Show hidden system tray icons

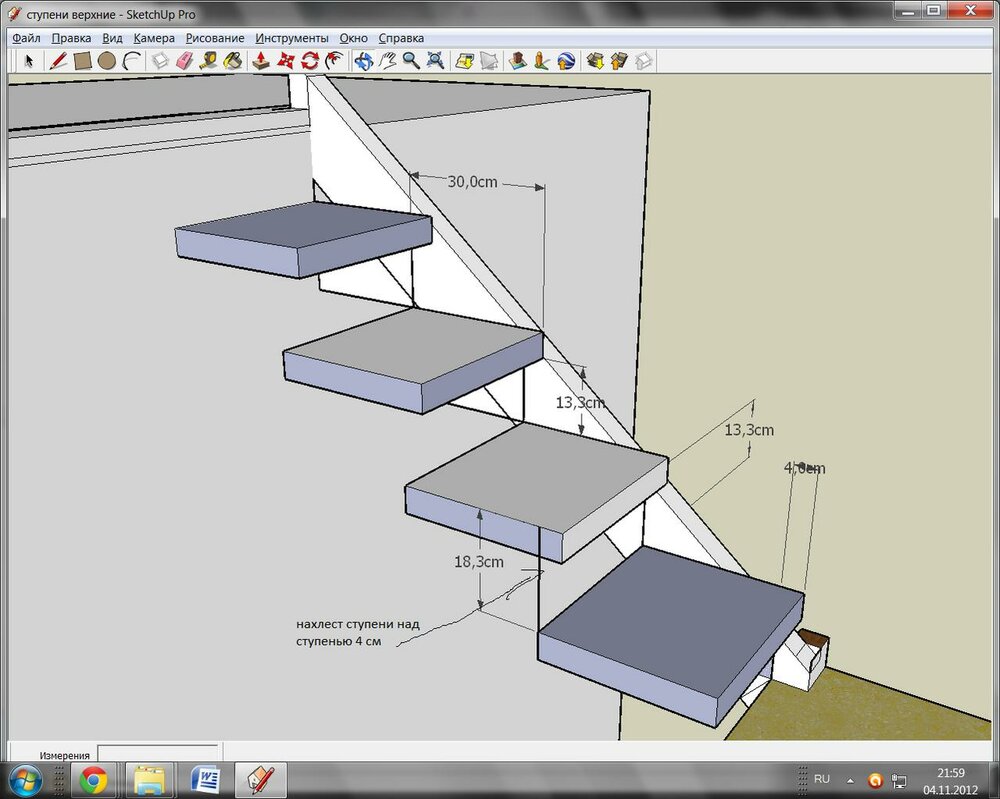(x=850, y=779)
